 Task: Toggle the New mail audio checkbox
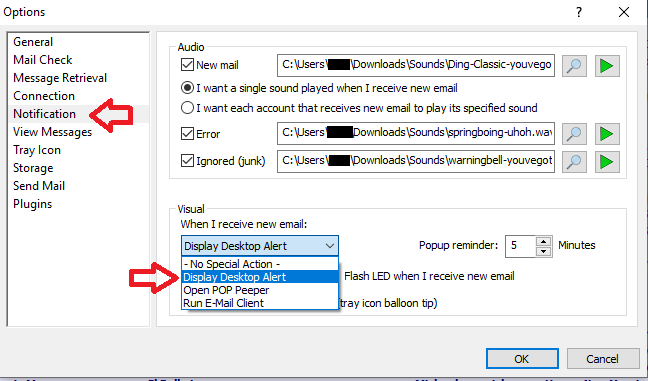pyautogui.click(x=187, y=65)
